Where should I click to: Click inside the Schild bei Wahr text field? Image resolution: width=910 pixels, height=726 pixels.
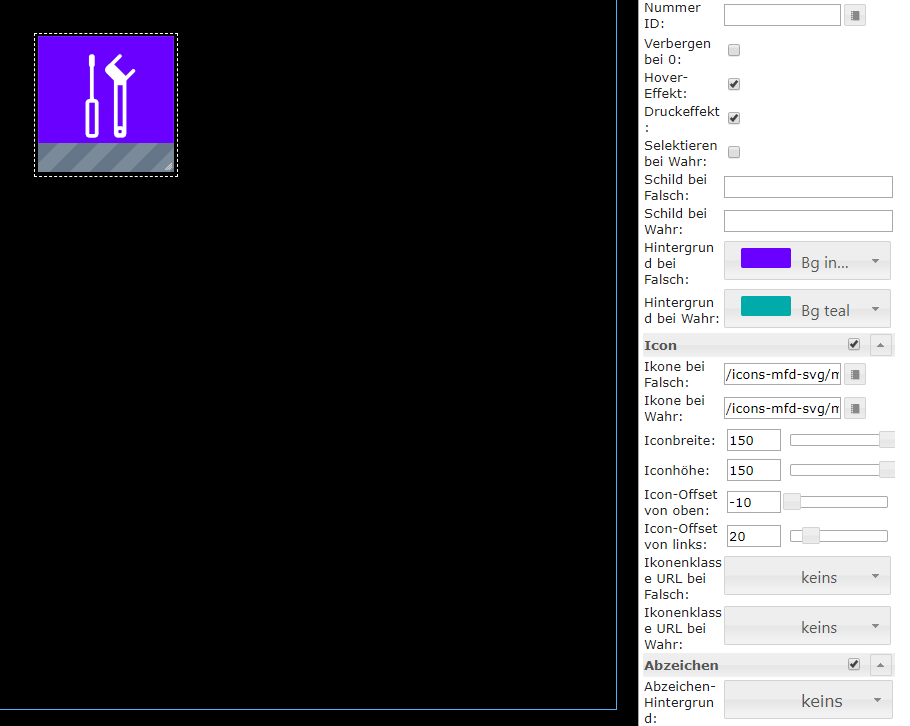pos(807,220)
